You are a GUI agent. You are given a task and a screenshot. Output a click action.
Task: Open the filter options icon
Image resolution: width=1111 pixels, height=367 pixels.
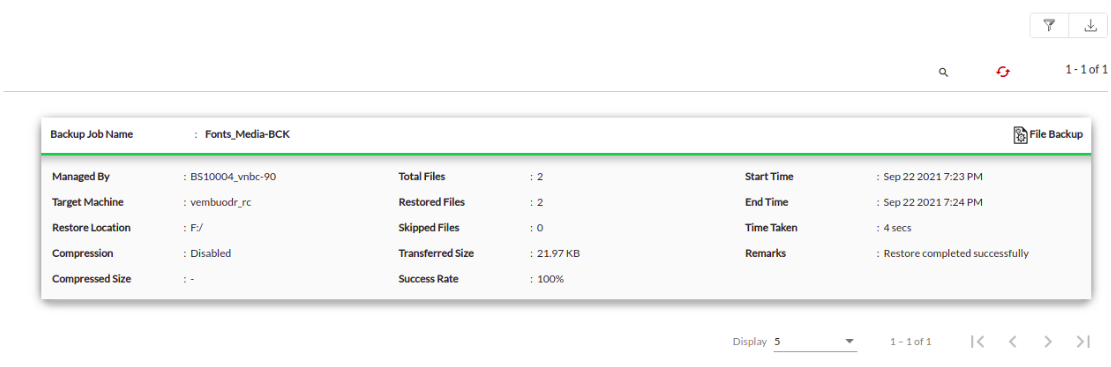tap(1049, 26)
